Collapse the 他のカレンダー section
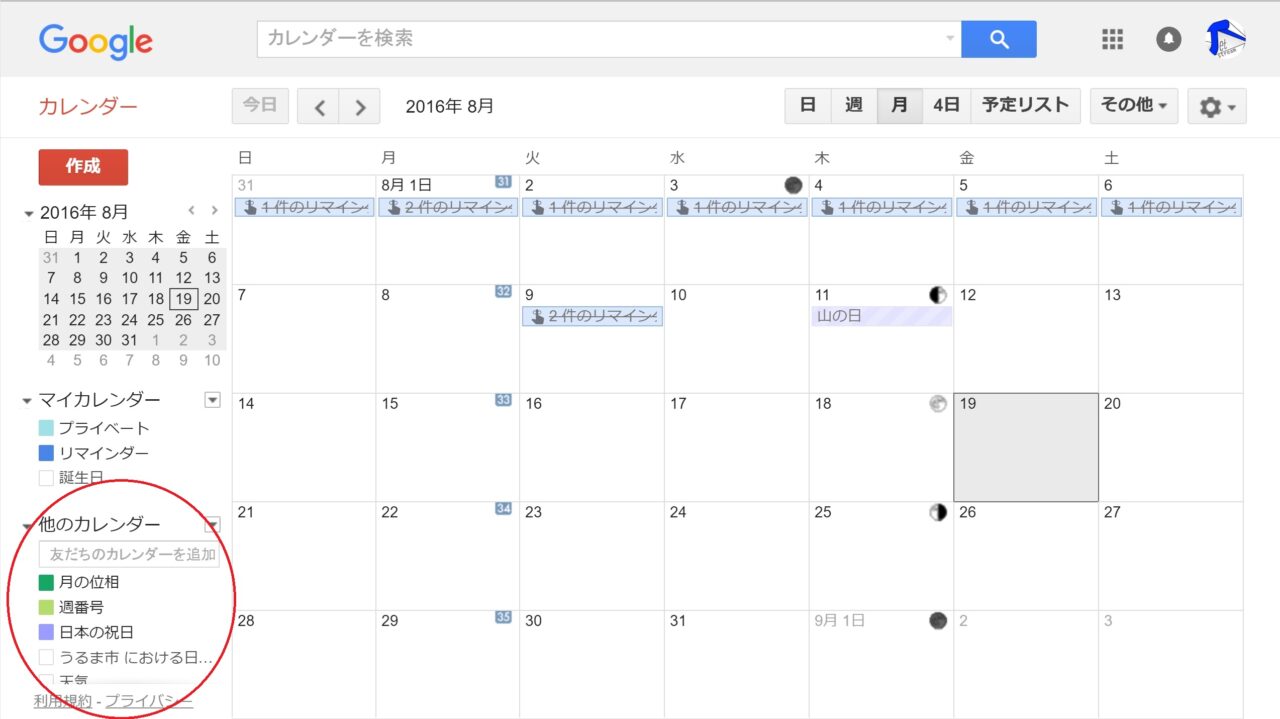1280x719 pixels. pyautogui.click(x=28, y=525)
